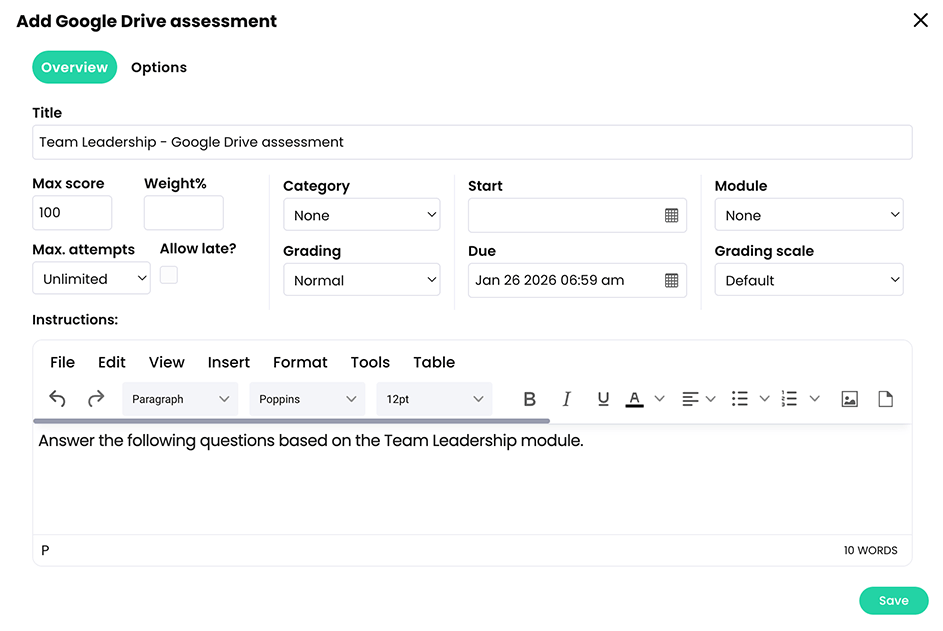Undo the last edit in instructions

pos(57,398)
